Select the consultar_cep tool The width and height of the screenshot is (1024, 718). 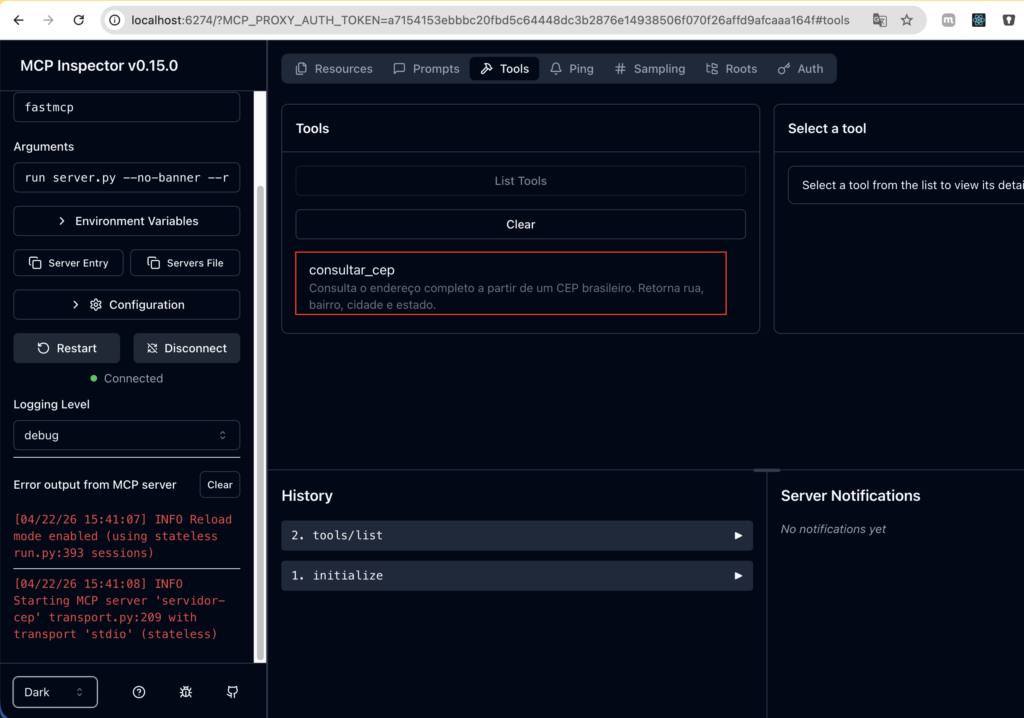(x=510, y=283)
